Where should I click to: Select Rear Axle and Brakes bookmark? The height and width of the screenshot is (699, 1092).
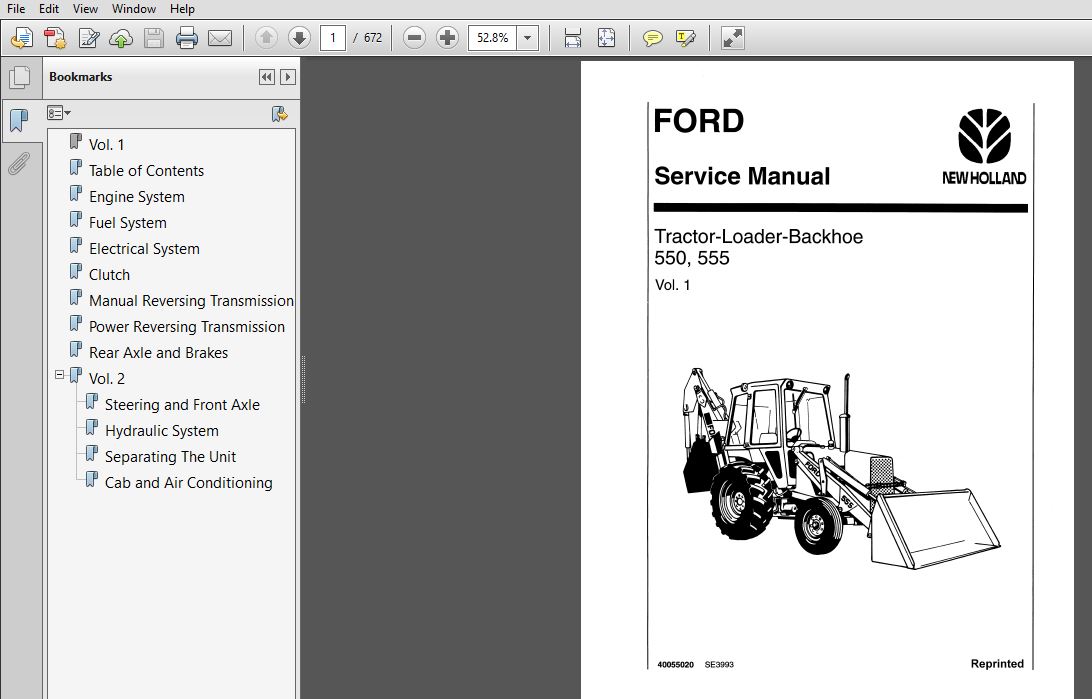pos(158,353)
